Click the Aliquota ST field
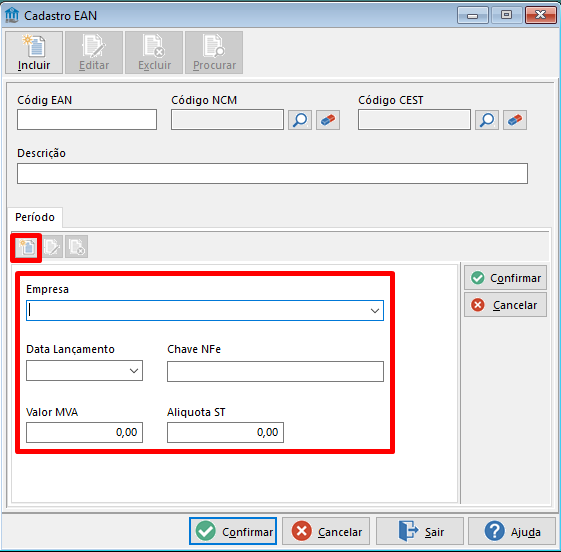The width and height of the screenshot is (561, 552). [x=225, y=432]
